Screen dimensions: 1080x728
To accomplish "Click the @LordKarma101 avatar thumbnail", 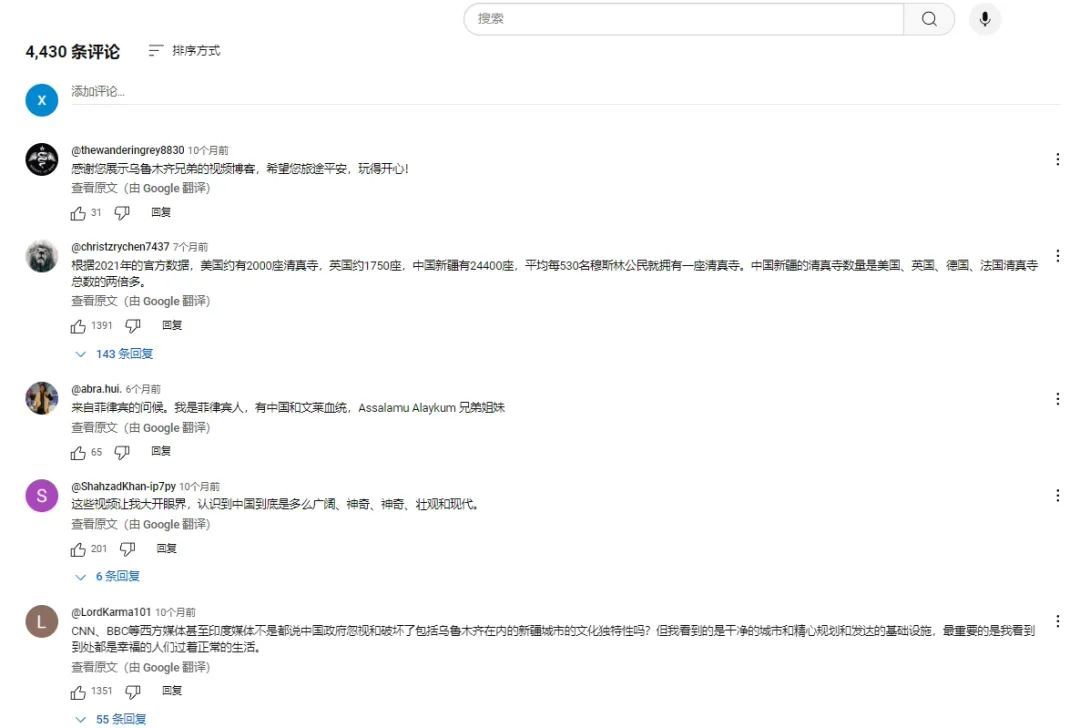I will click(41, 623).
